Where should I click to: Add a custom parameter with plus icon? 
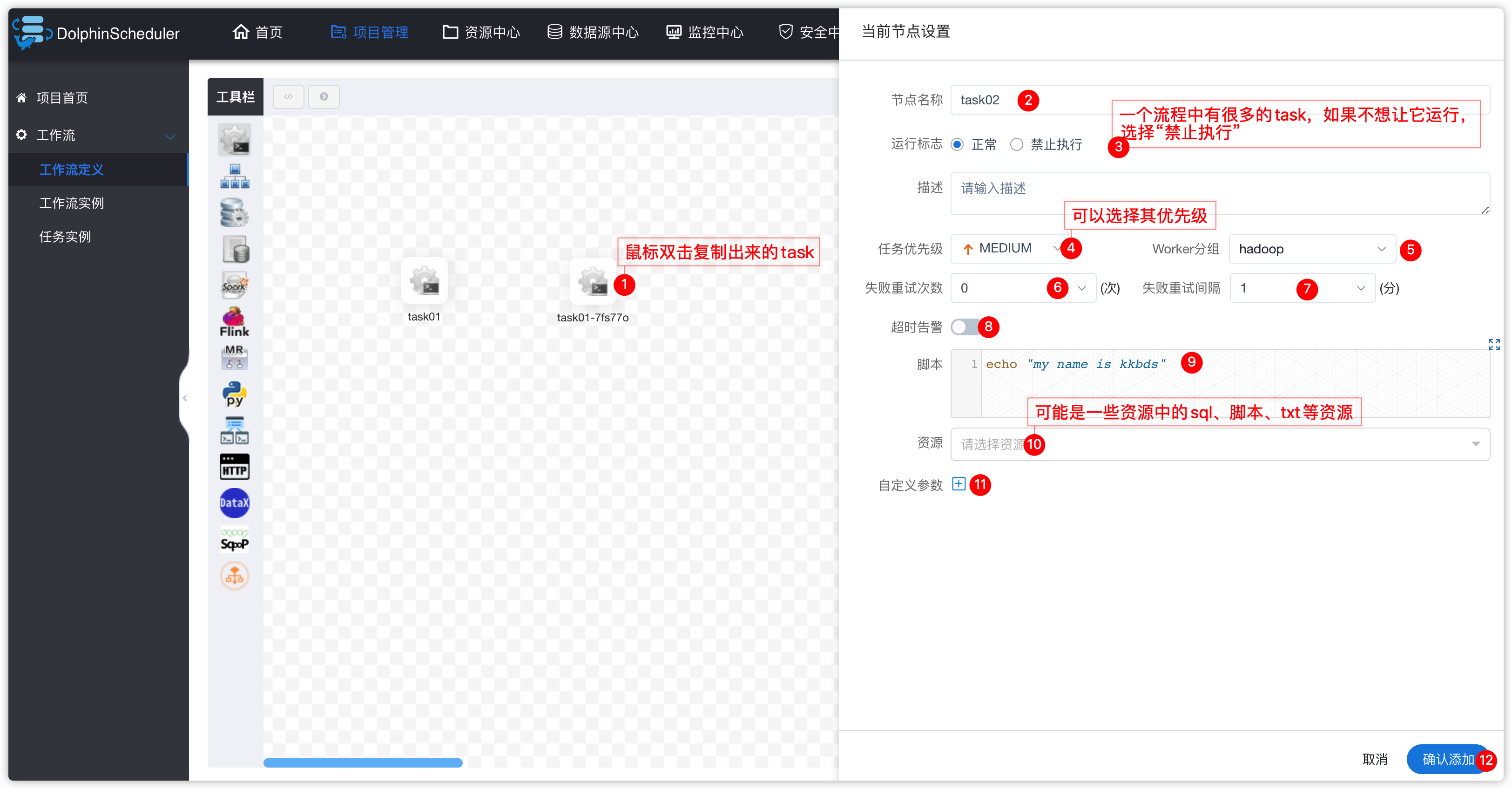[x=958, y=484]
